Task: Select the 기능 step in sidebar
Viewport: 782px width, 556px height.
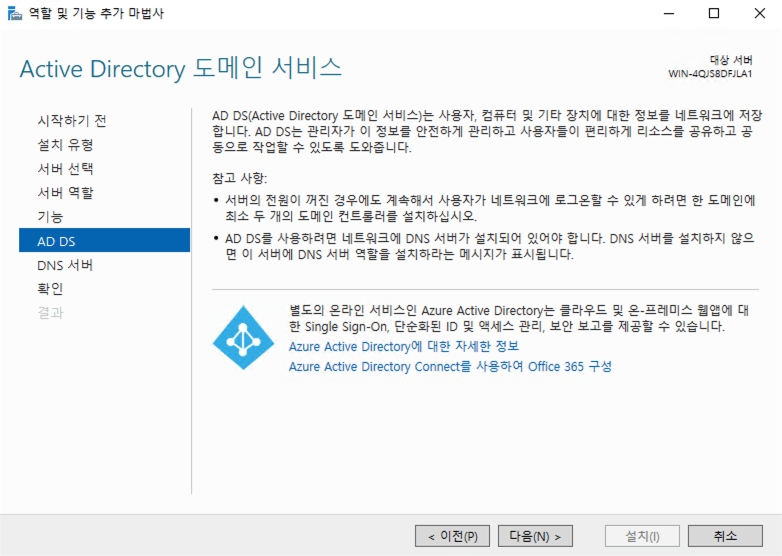Action: (50, 216)
